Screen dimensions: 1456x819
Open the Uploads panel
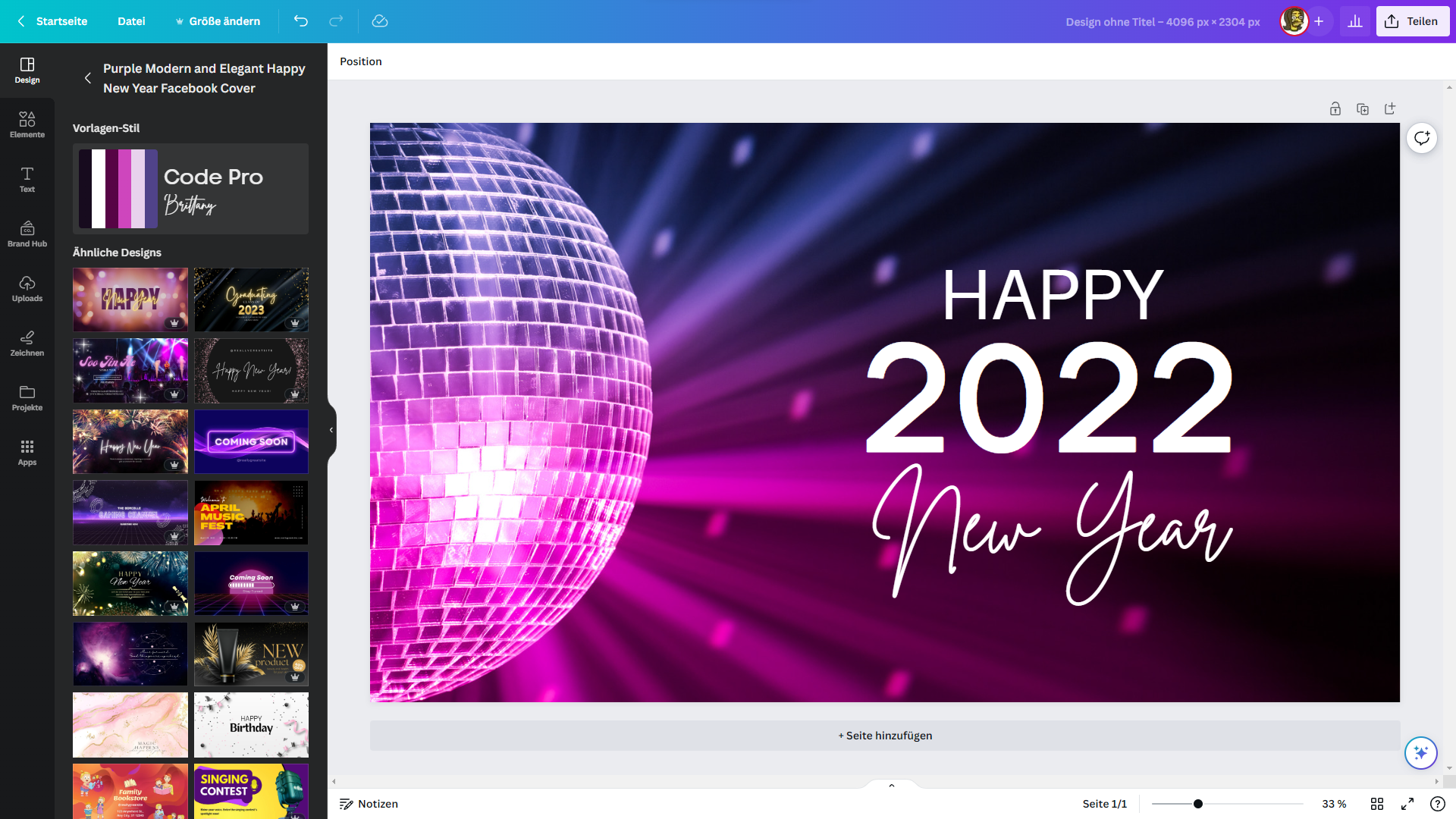[x=27, y=288]
